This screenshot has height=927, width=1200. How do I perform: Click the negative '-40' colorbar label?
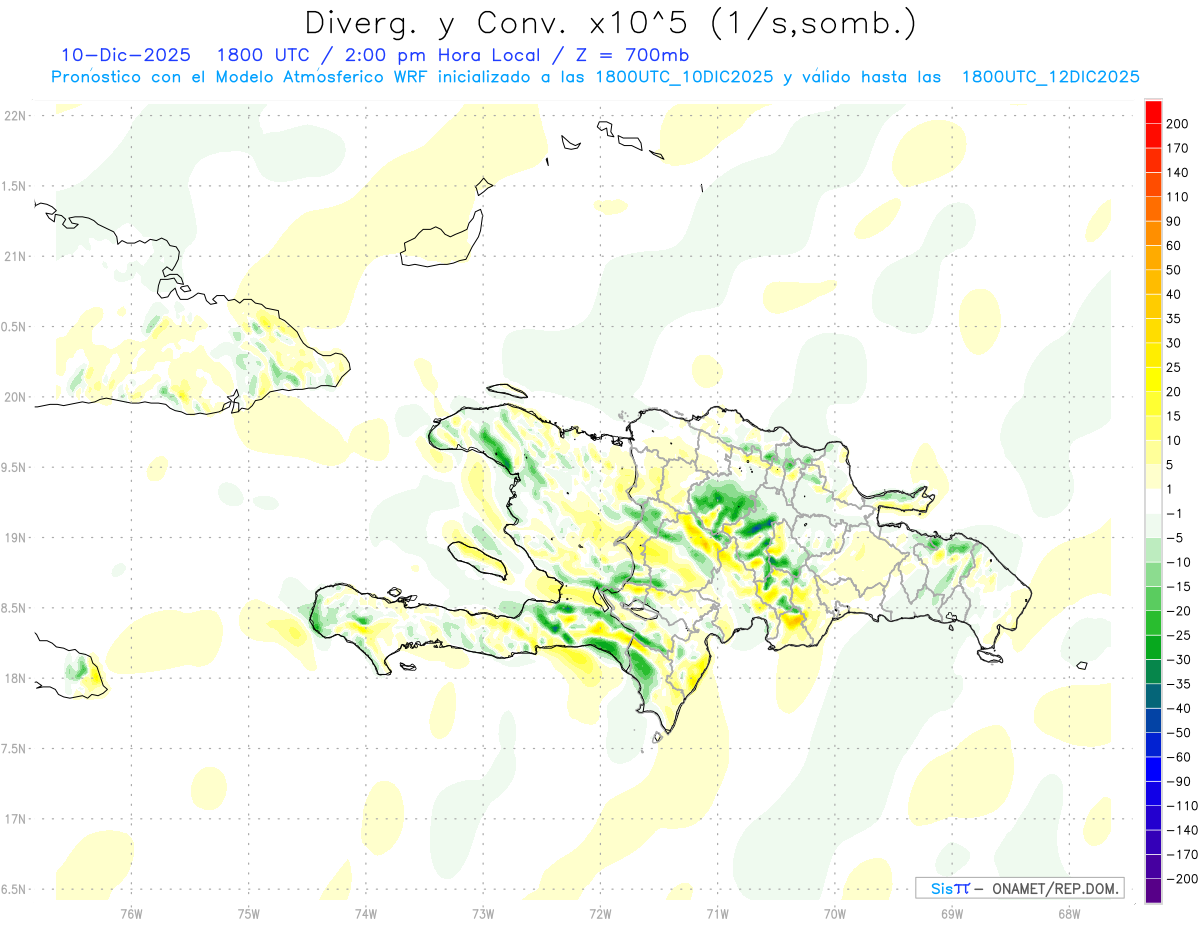1178,707
